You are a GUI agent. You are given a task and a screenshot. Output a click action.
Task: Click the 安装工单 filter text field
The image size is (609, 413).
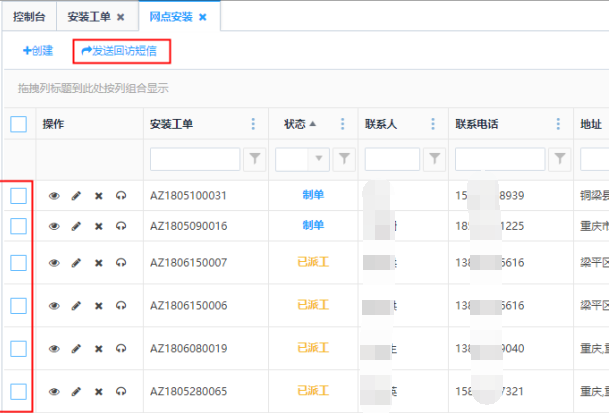195,159
